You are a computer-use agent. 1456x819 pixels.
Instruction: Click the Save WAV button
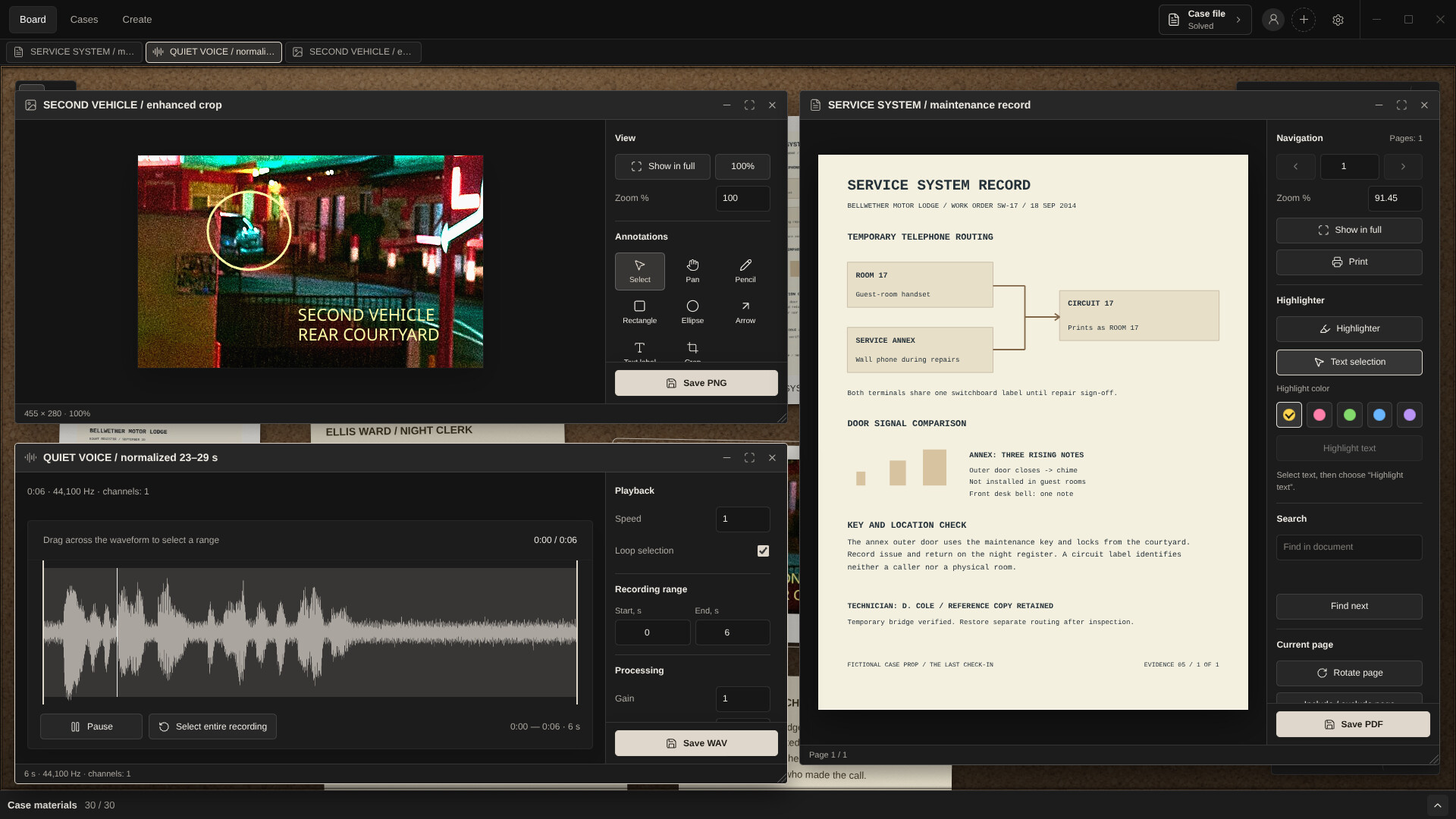point(696,743)
